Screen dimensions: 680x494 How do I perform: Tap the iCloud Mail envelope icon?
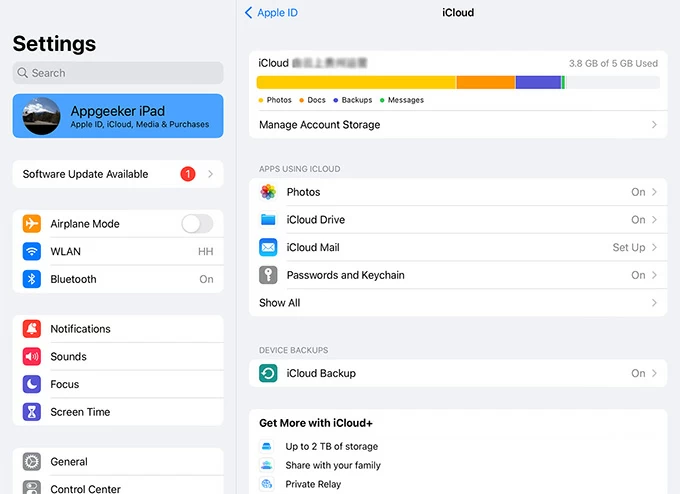[x=268, y=247]
